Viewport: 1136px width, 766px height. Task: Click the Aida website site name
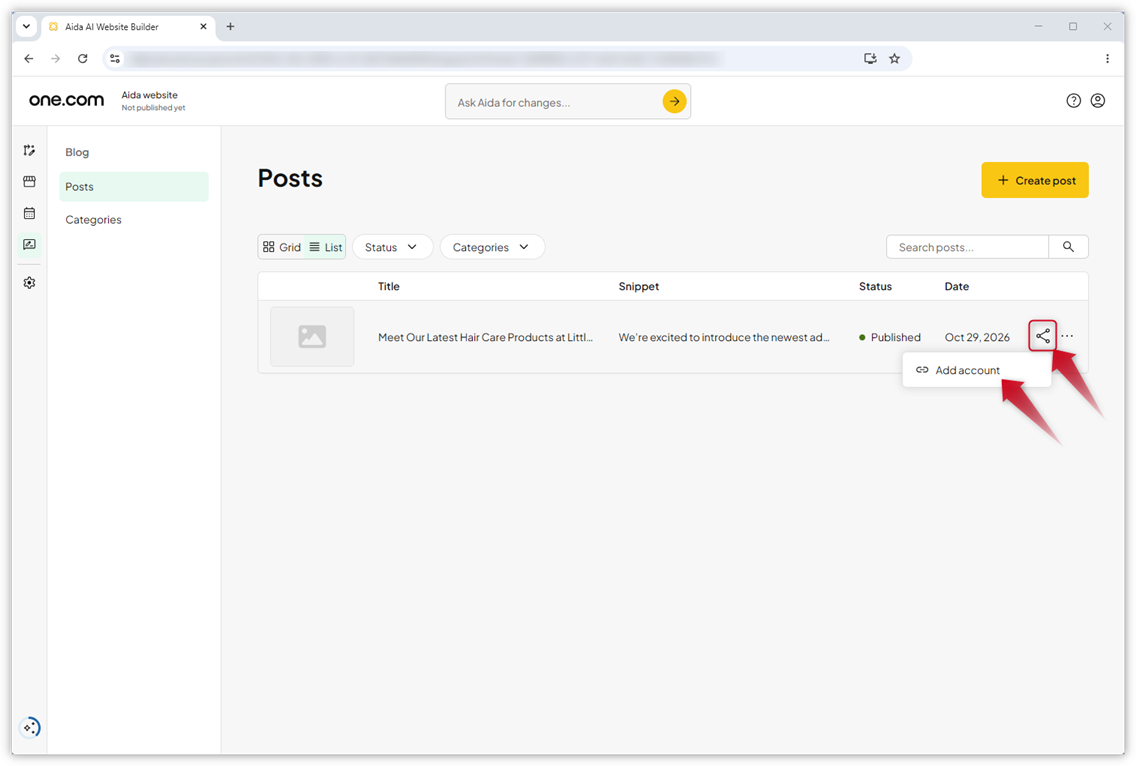click(x=149, y=95)
